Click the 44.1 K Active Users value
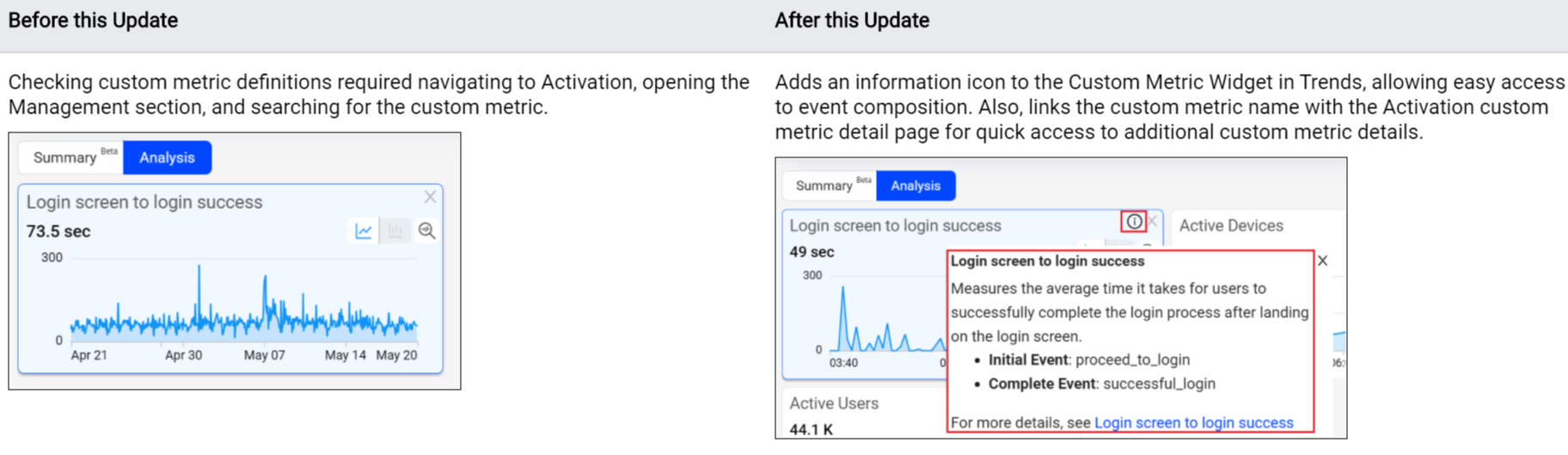Screen dimensions: 1568x455 pyautogui.click(x=811, y=429)
